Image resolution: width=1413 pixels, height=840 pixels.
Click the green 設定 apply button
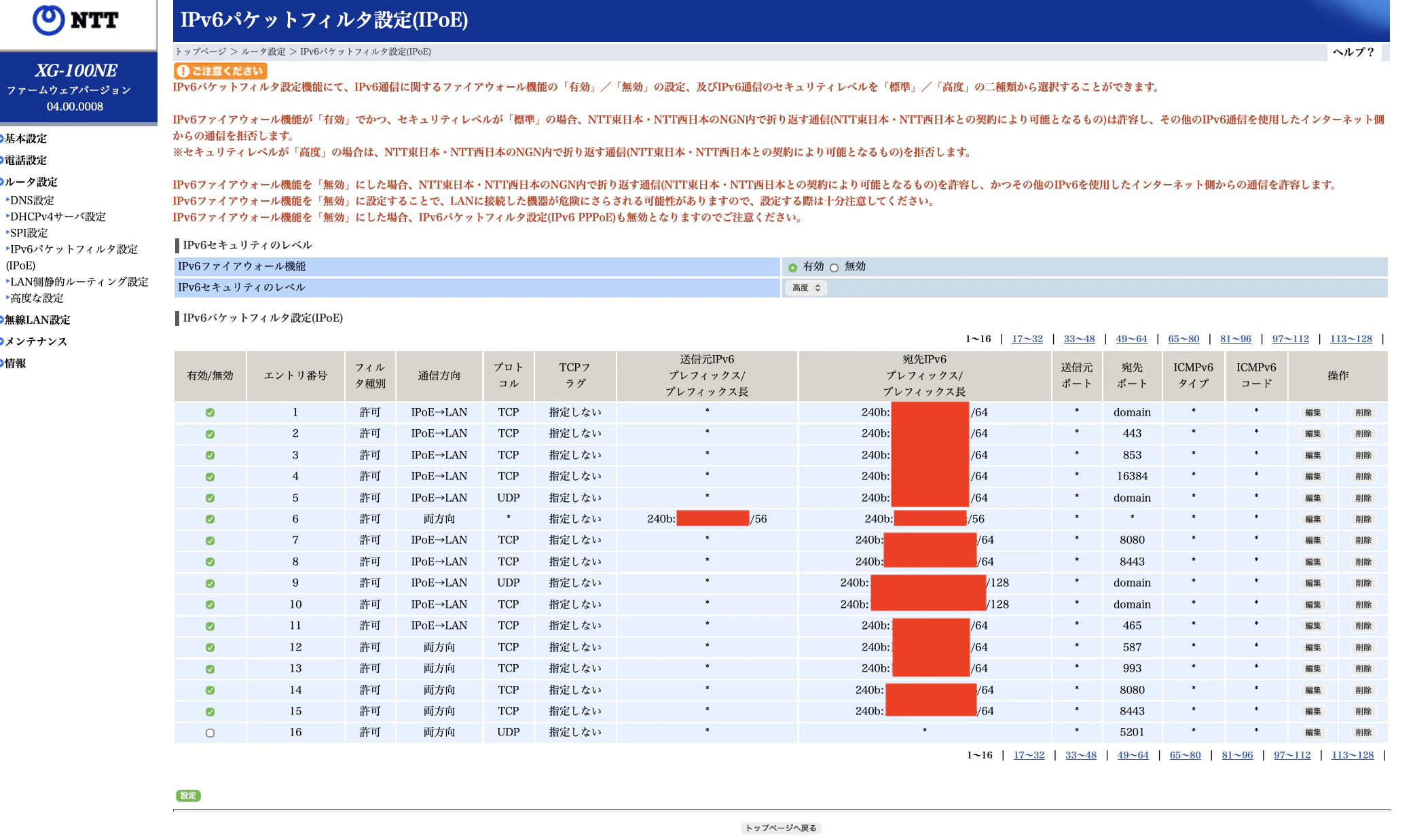[x=188, y=796]
